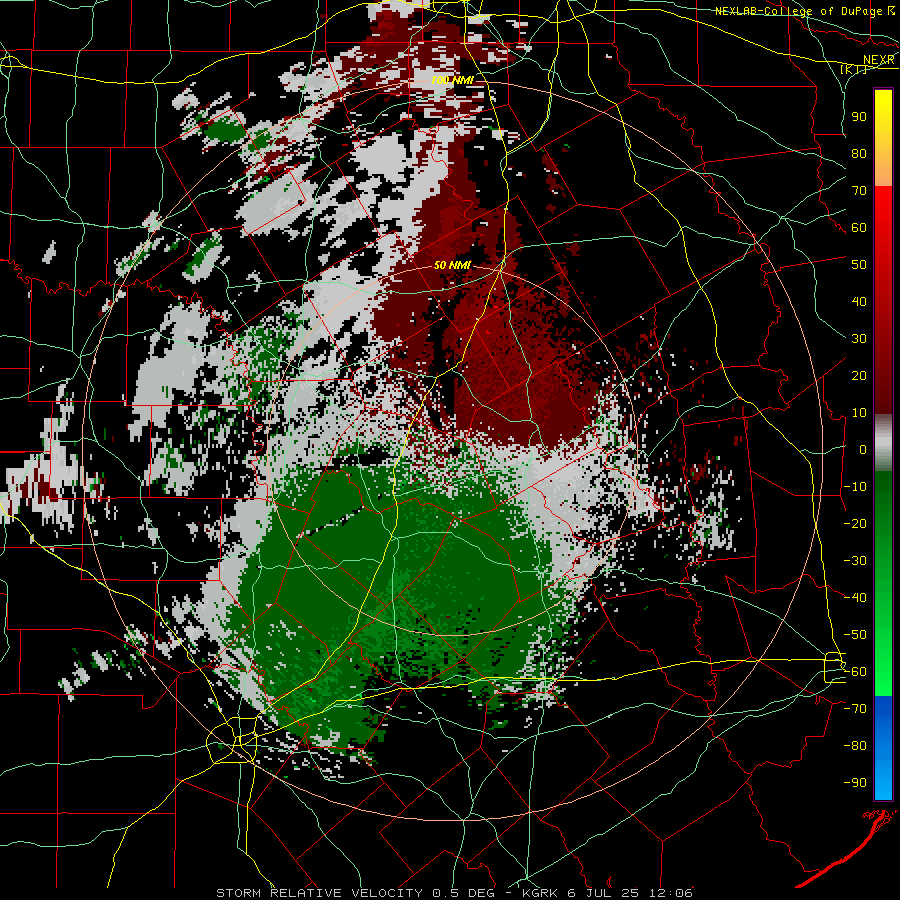Click the -60 value on the velocity scale
This screenshot has width=900, height=900.
pyautogui.click(x=855, y=672)
